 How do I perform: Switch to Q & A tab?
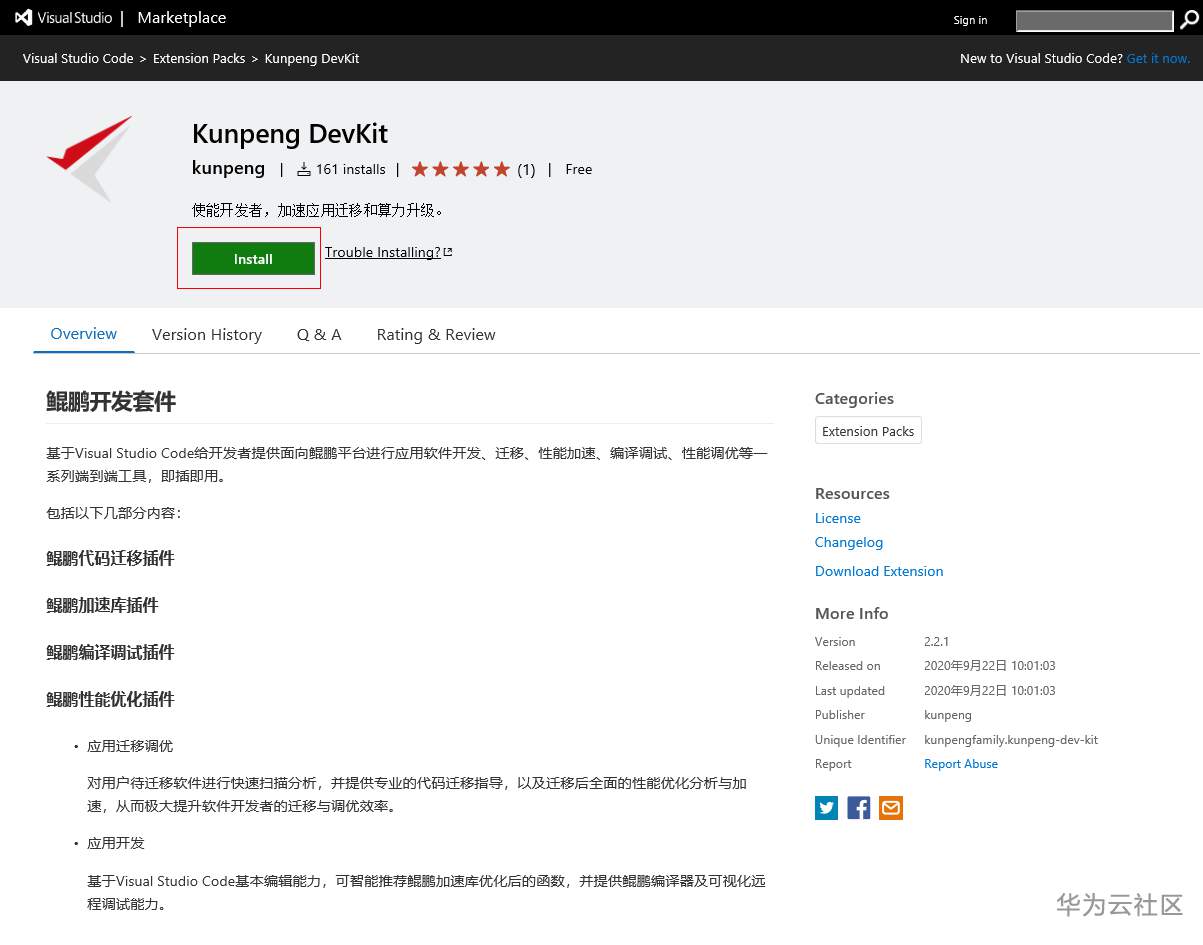(x=319, y=334)
